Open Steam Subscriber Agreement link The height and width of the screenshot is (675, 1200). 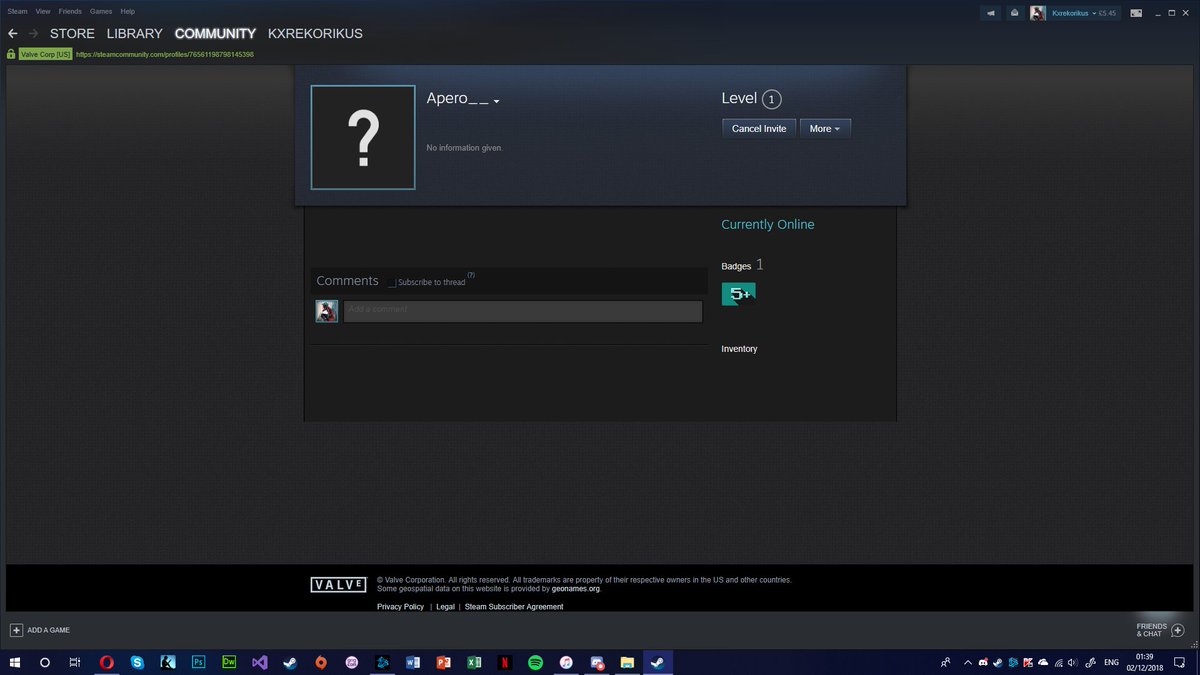[514, 607]
